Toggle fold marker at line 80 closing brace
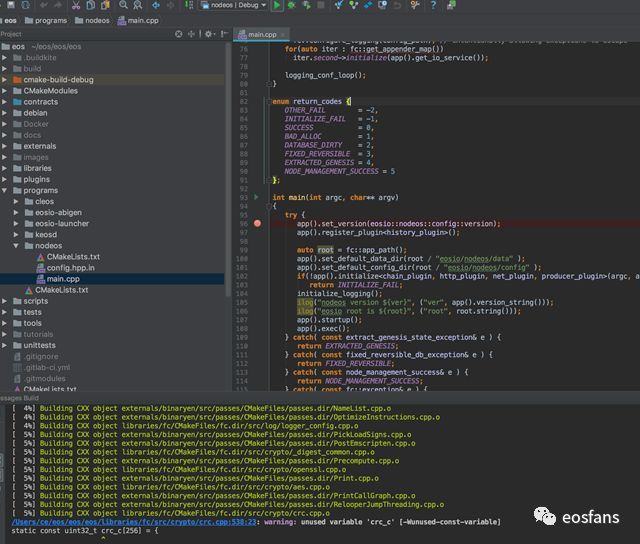The width and height of the screenshot is (640, 544). (269, 84)
